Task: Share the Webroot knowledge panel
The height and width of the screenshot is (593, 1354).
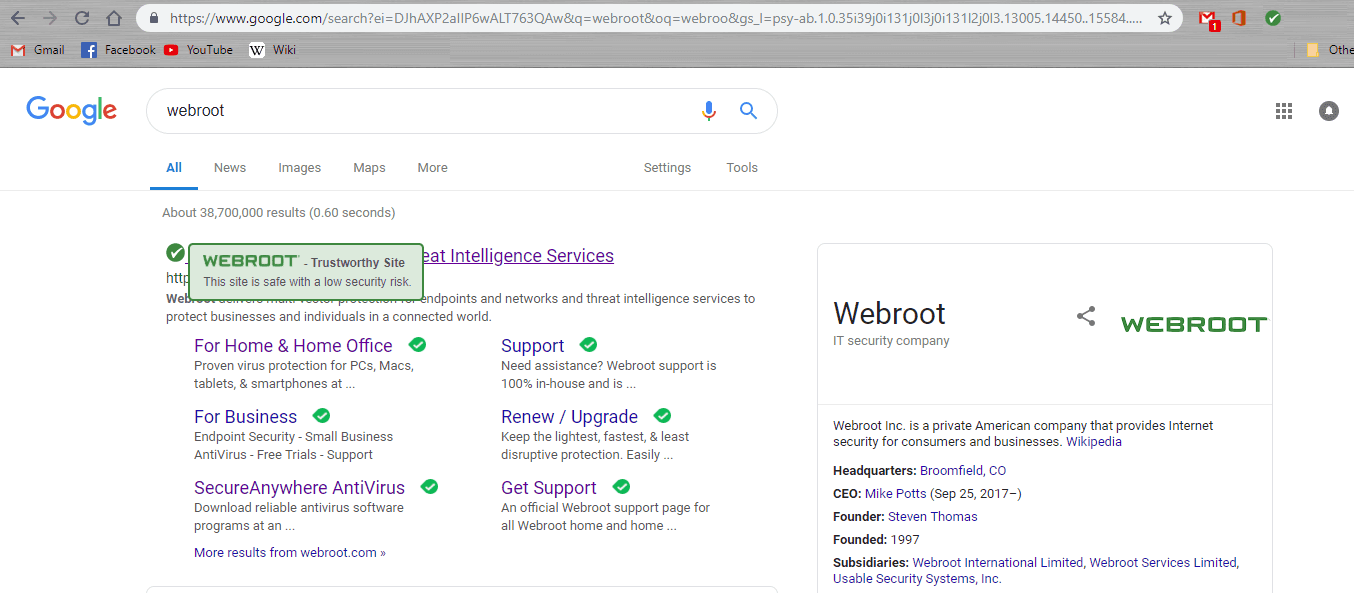Action: tap(1086, 315)
